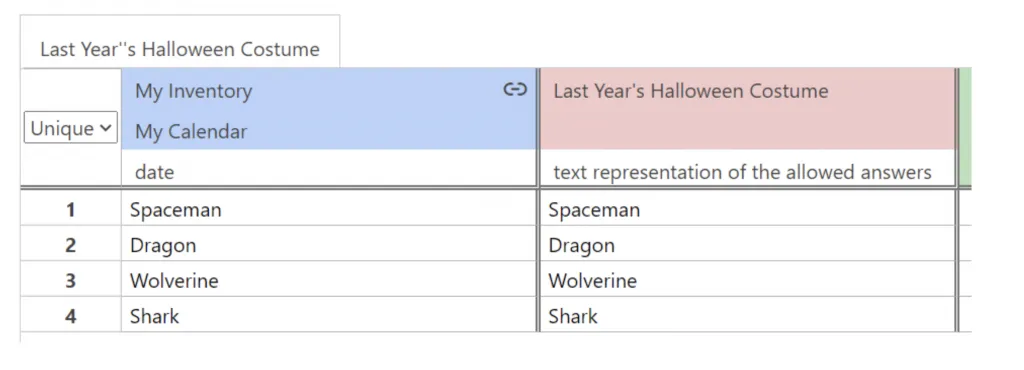Select row number 2
1024x370 pixels.
(x=71, y=245)
